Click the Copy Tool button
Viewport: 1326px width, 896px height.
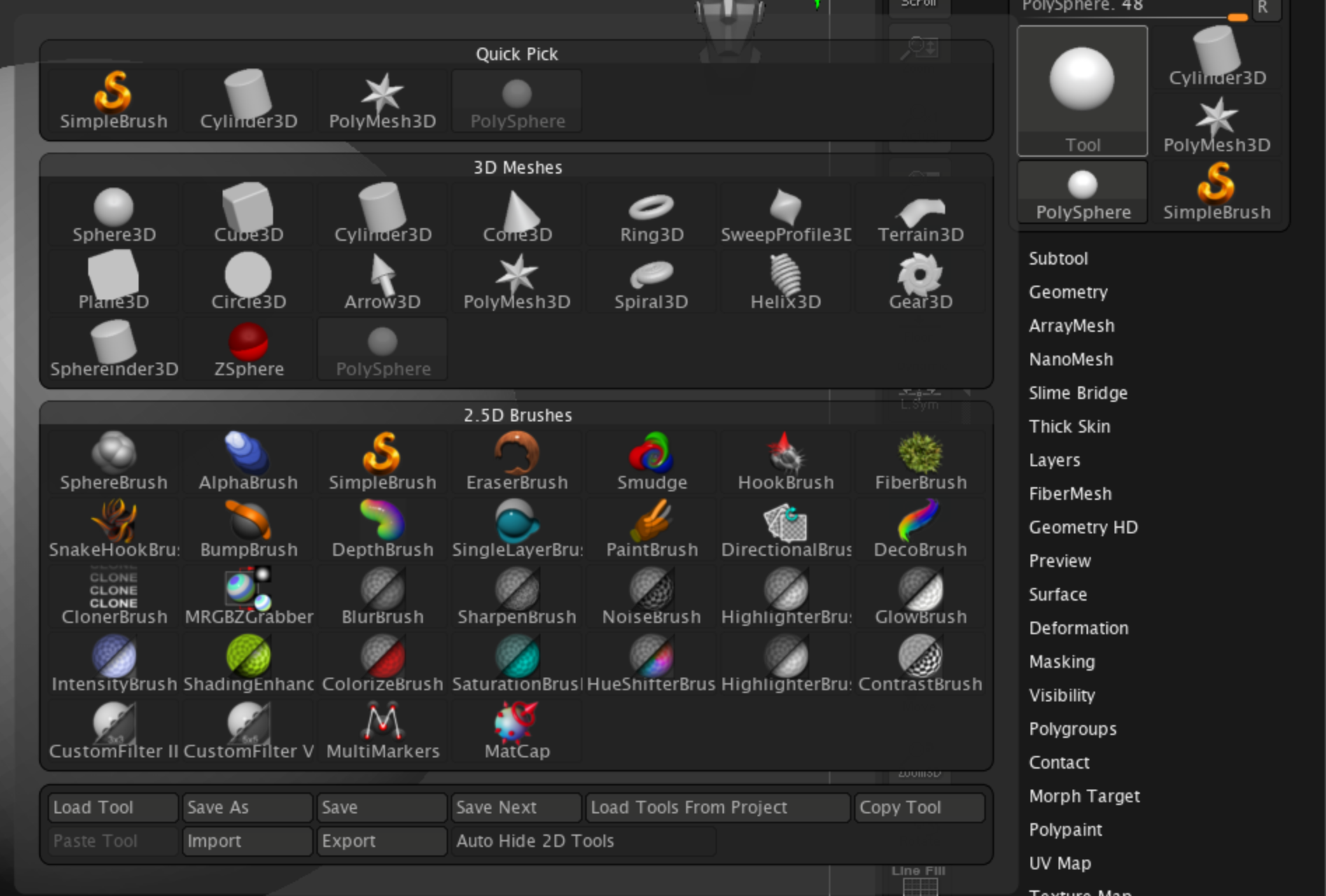click(920, 807)
